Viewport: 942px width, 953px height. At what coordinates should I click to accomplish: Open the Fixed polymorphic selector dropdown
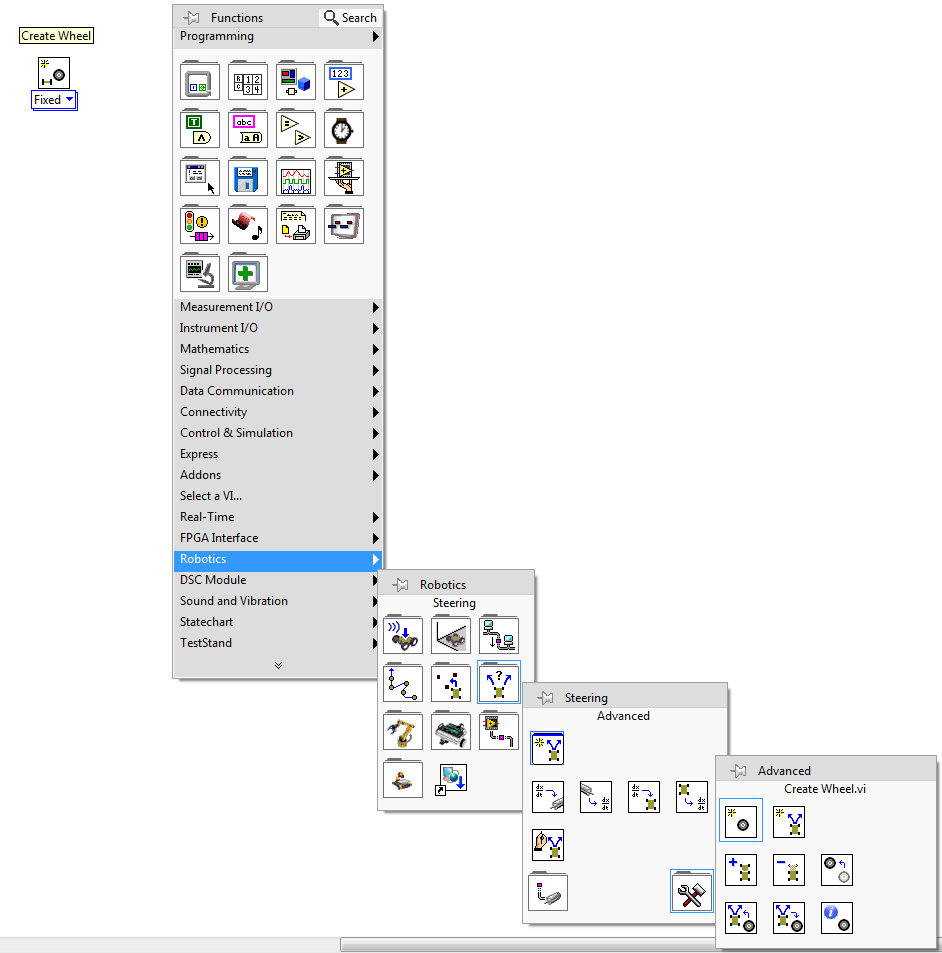click(x=54, y=100)
